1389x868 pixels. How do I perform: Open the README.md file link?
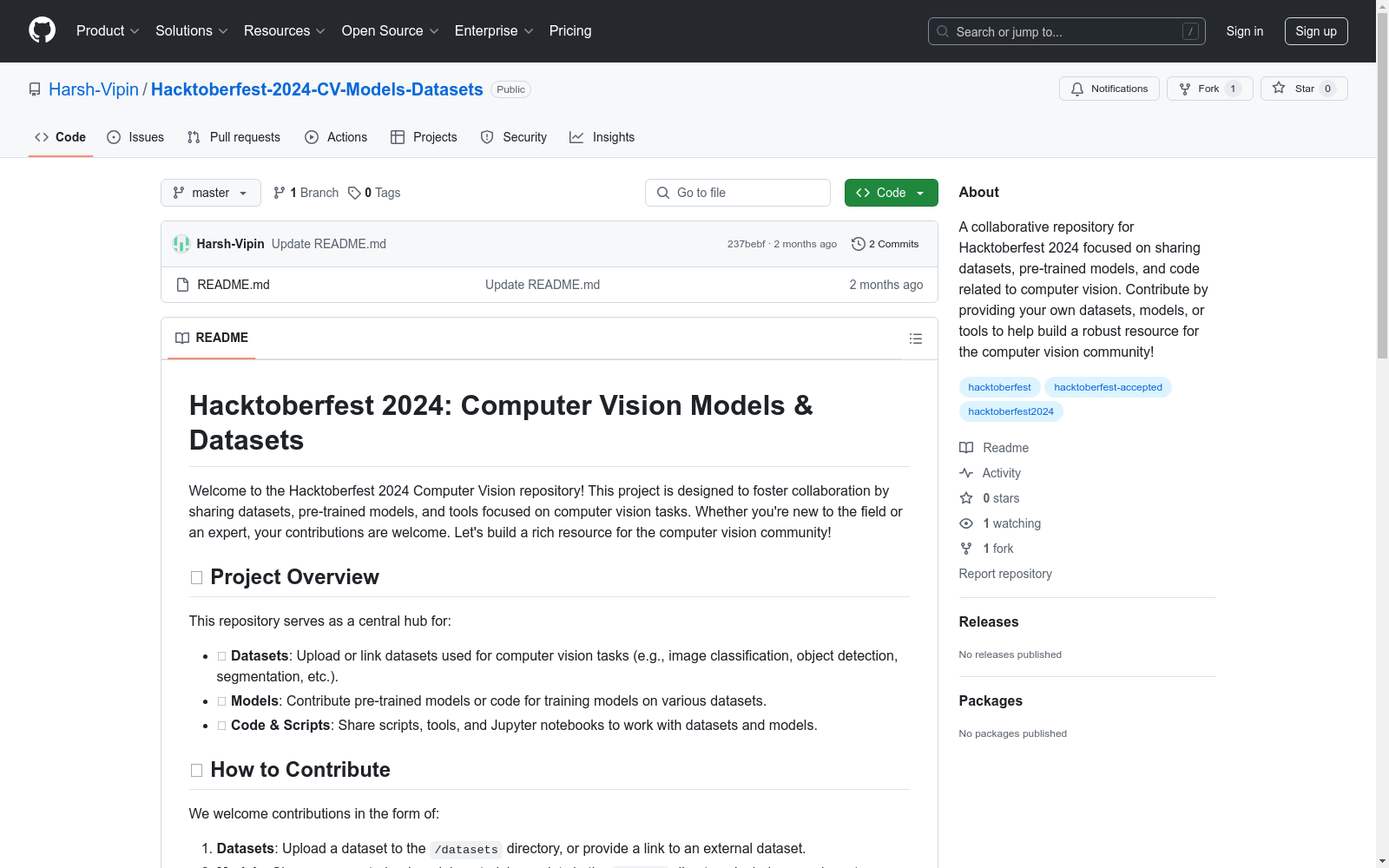pos(234,285)
